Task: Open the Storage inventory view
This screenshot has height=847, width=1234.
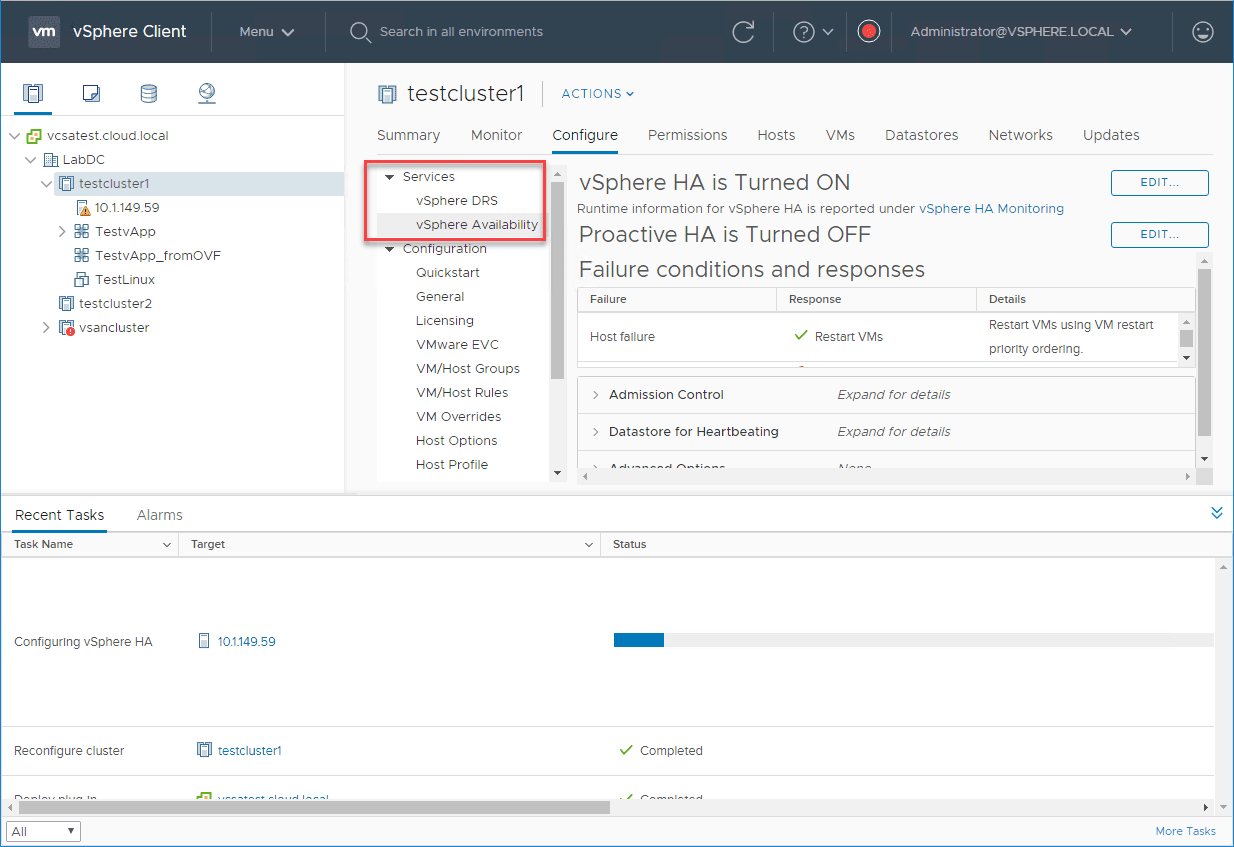Action: 148,93
